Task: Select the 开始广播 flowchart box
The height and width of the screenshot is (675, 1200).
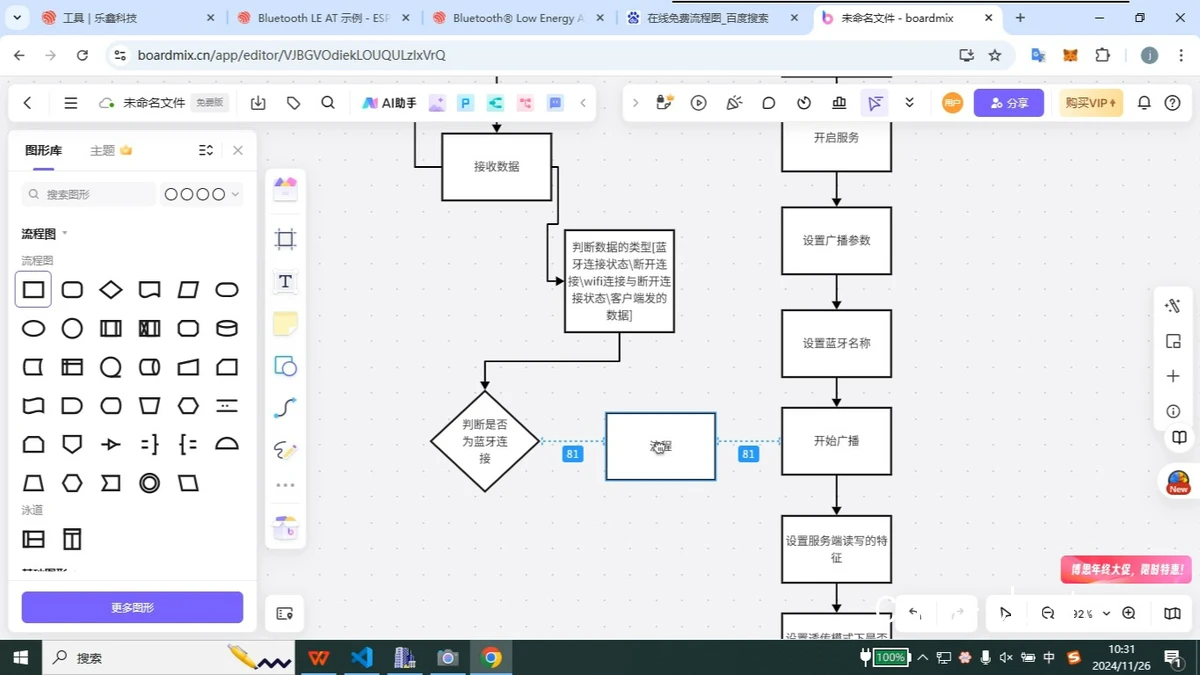Action: click(x=836, y=441)
